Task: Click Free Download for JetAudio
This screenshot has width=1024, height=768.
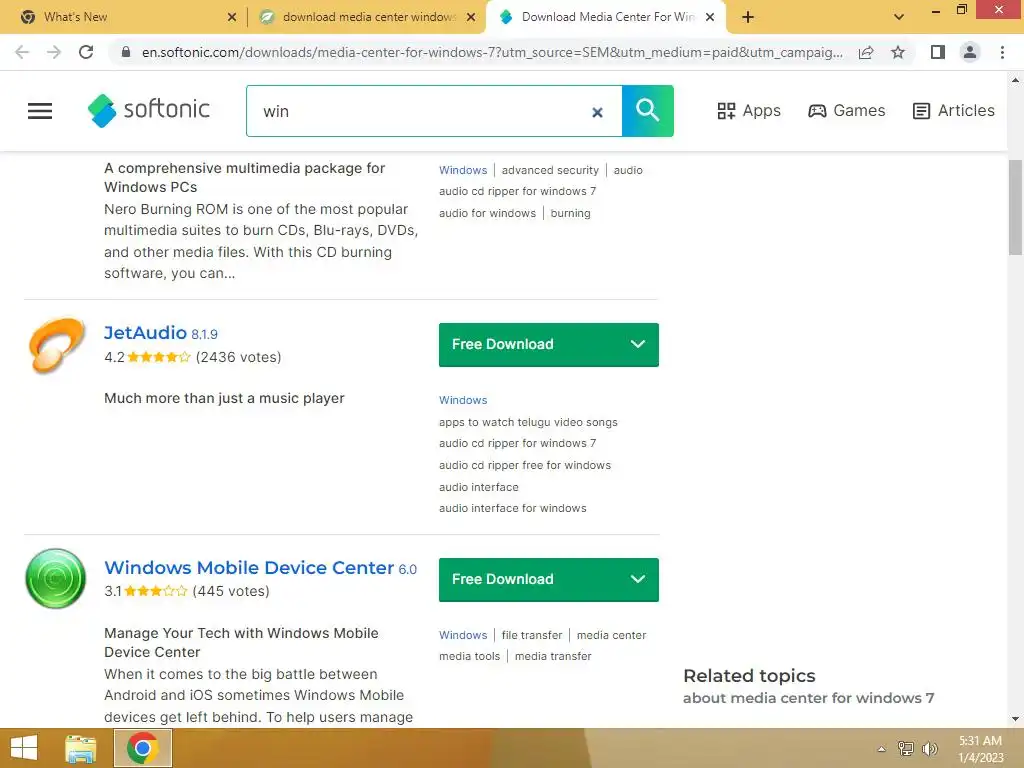Action: point(549,345)
